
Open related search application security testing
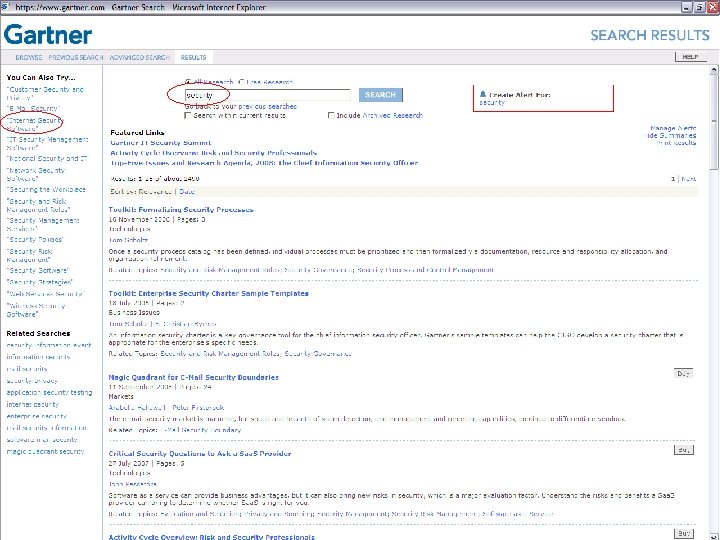(x=49, y=393)
